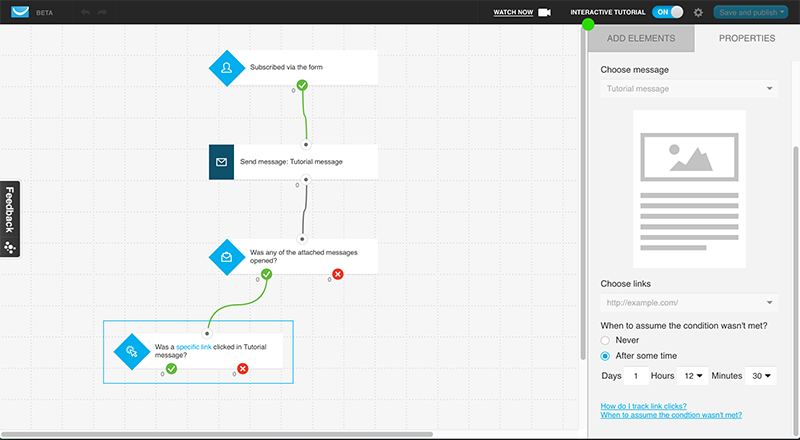
Task: Click the message preview thumbnail
Action: (x=689, y=189)
